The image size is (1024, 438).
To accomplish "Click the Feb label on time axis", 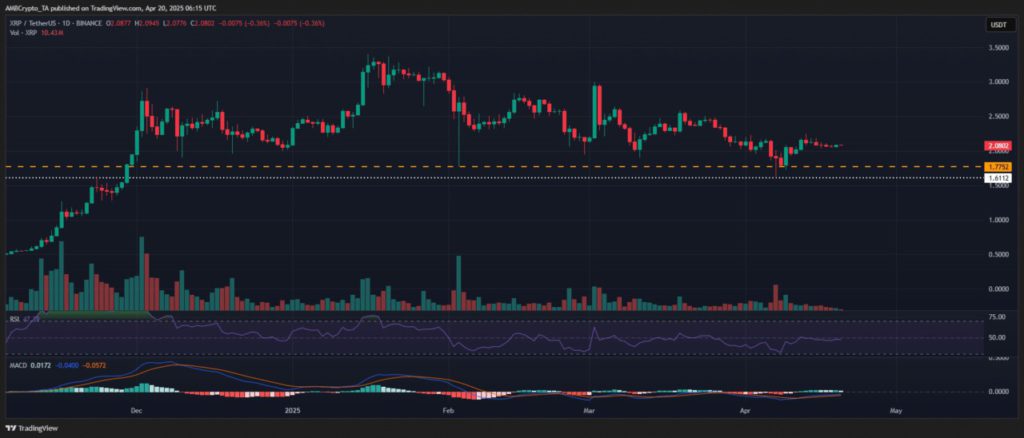I will pos(447,411).
